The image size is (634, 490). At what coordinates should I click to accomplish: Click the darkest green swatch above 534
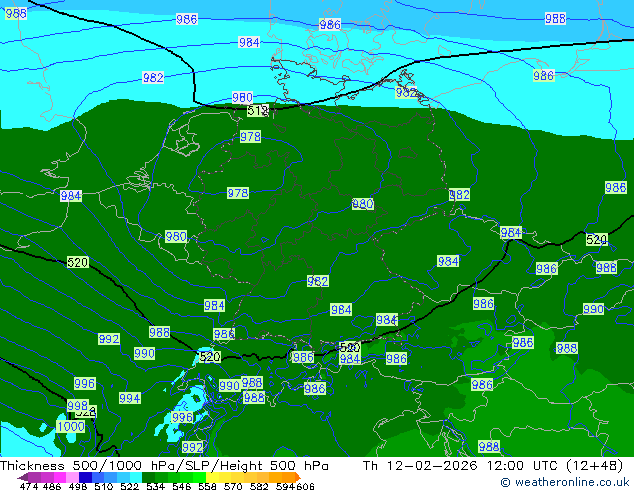pos(148,477)
